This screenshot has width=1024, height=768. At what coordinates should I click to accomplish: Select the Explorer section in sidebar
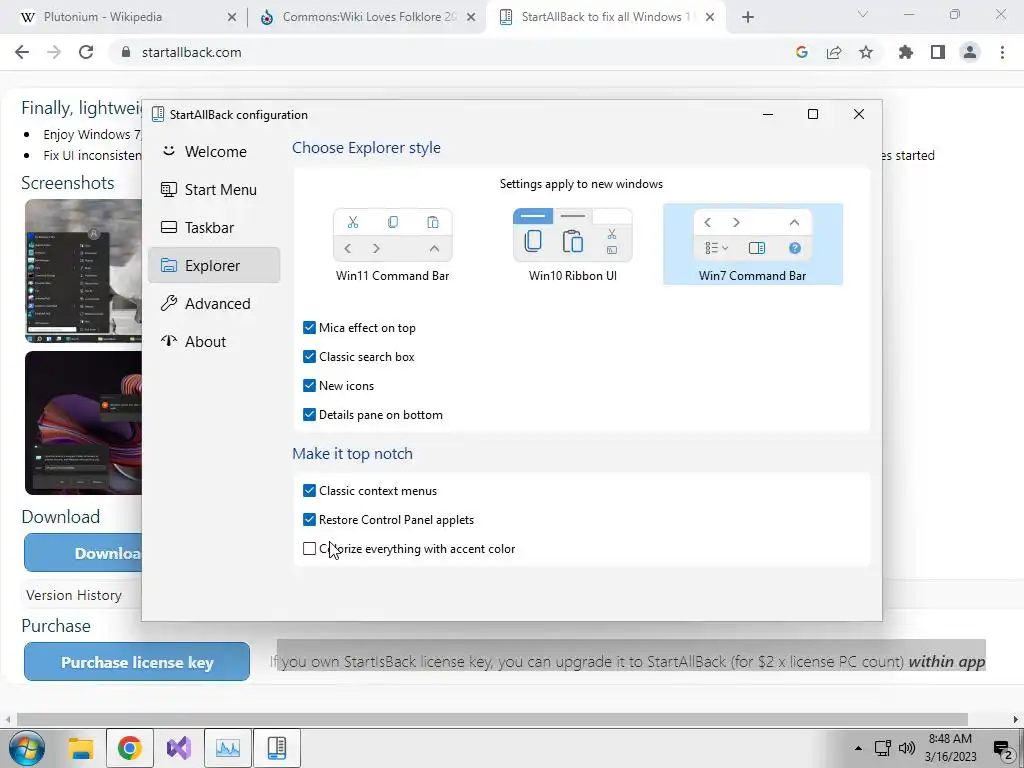pyautogui.click(x=214, y=265)
